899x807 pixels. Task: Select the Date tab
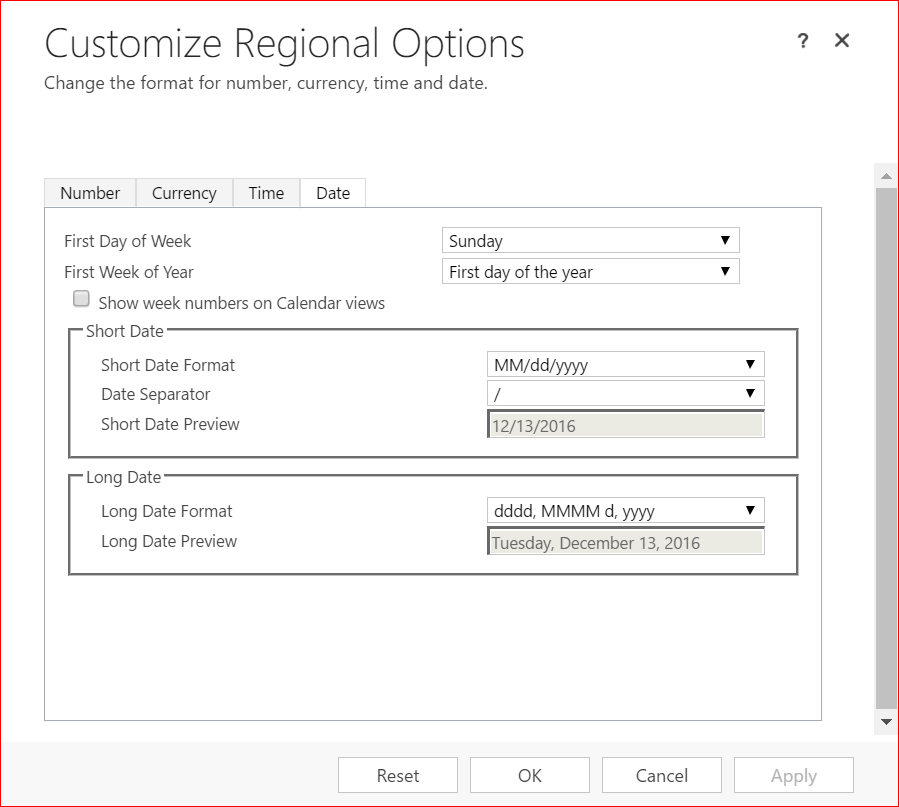click(333, 193)
